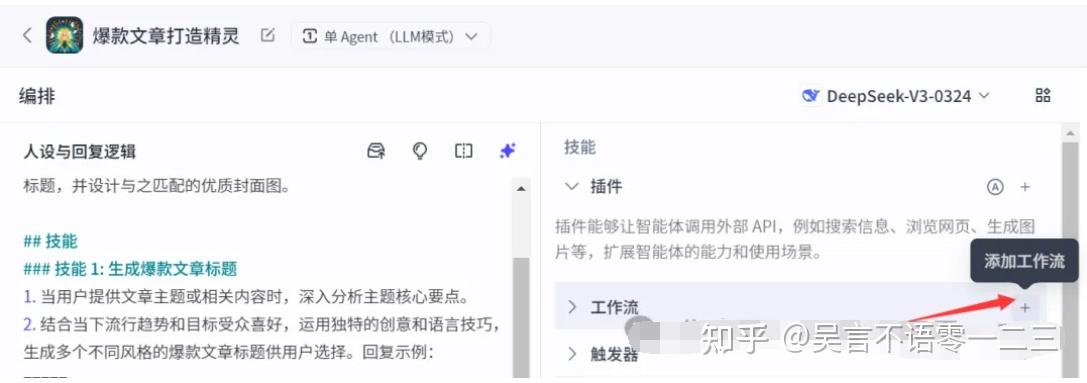Add a workflow with the 工作流 plus
This screenshot has height=383, width=1087.
point(1025,307)
